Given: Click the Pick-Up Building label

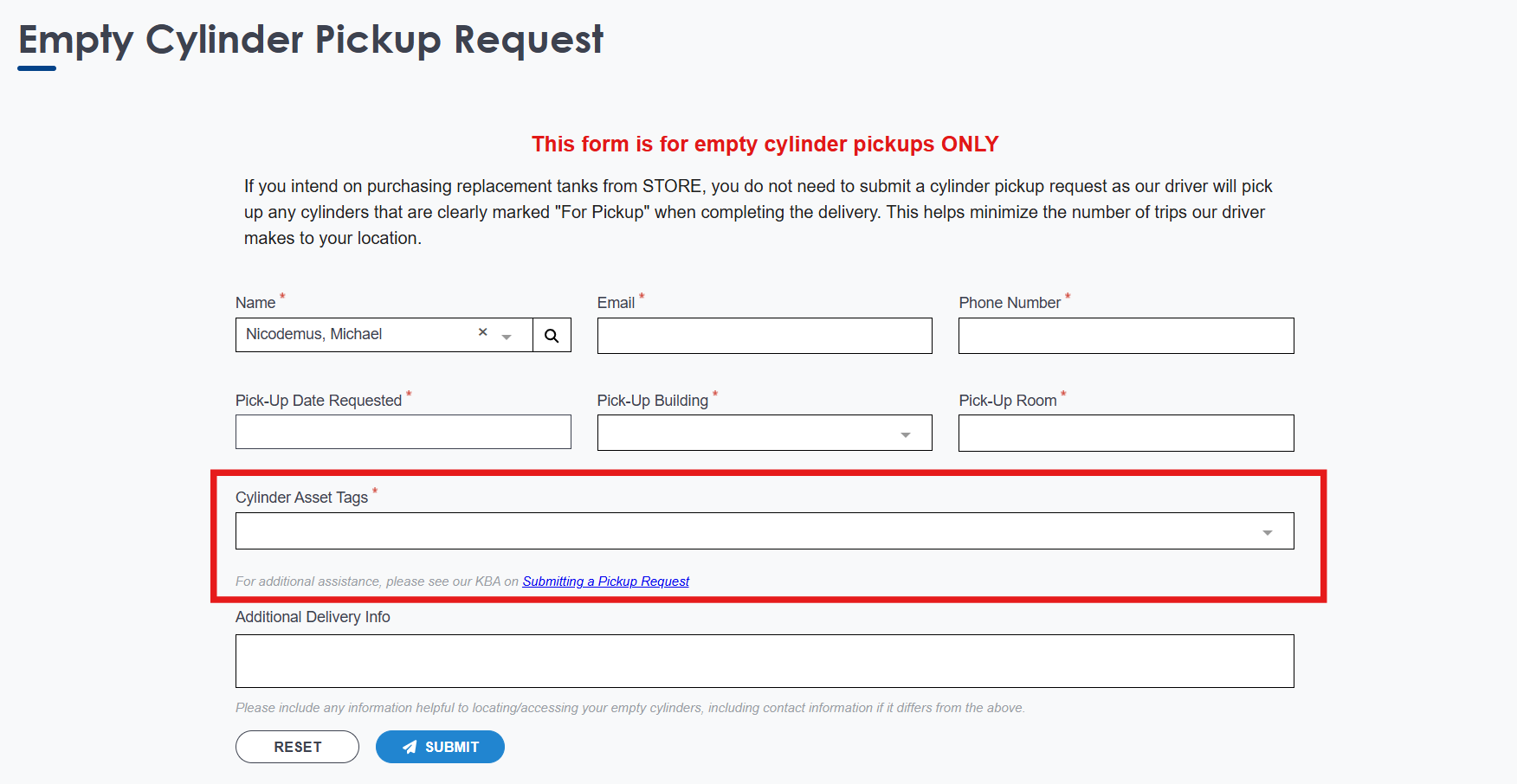Looking at the screenshot, I should (x=652, y=401).
